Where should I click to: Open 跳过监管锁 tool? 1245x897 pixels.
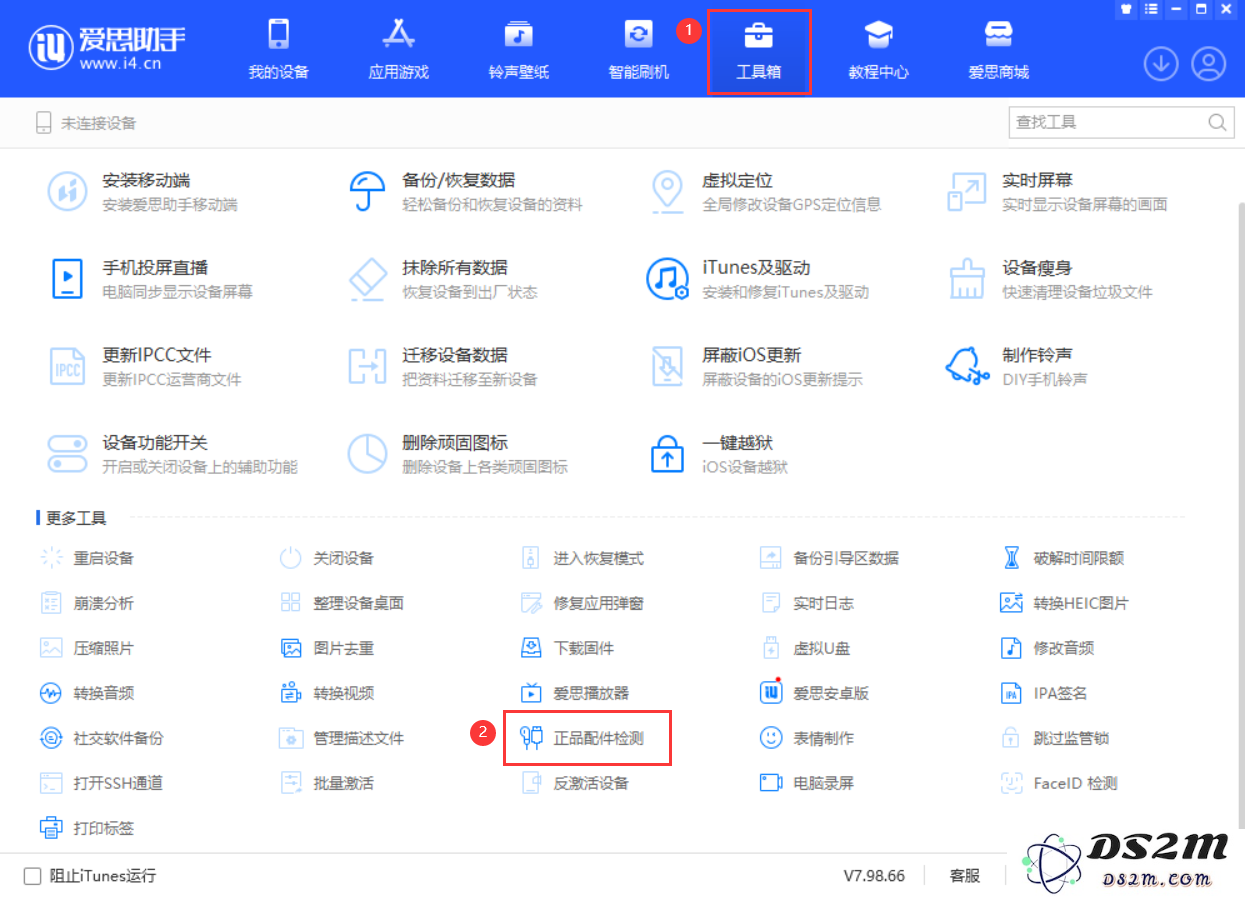pos(1055,738)
